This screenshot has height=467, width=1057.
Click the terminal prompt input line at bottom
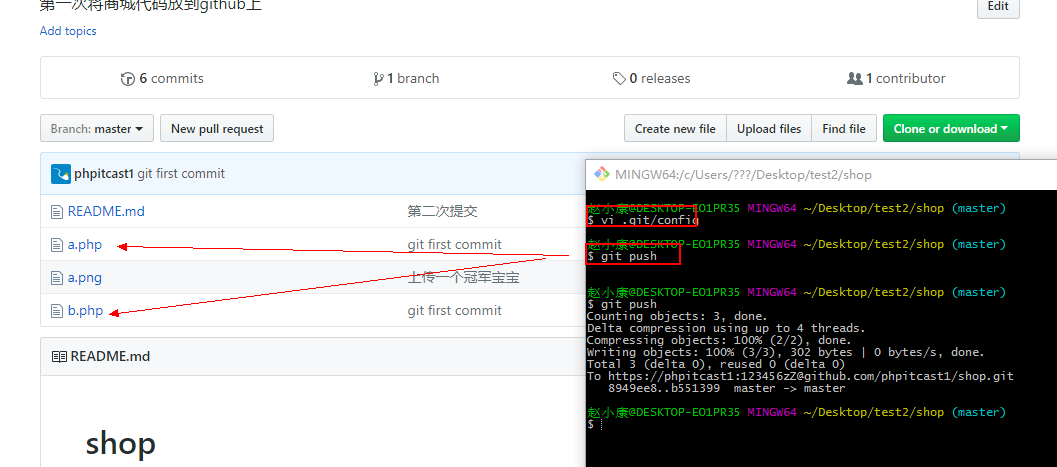pyautogui.click(x=700, y=425)
